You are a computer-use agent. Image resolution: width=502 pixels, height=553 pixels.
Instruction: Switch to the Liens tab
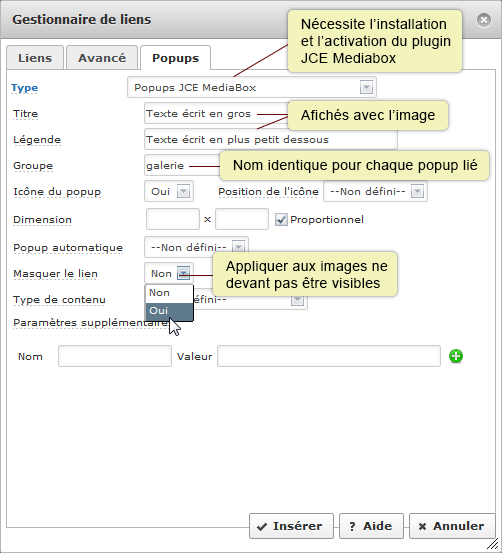(x=35, y=58)
